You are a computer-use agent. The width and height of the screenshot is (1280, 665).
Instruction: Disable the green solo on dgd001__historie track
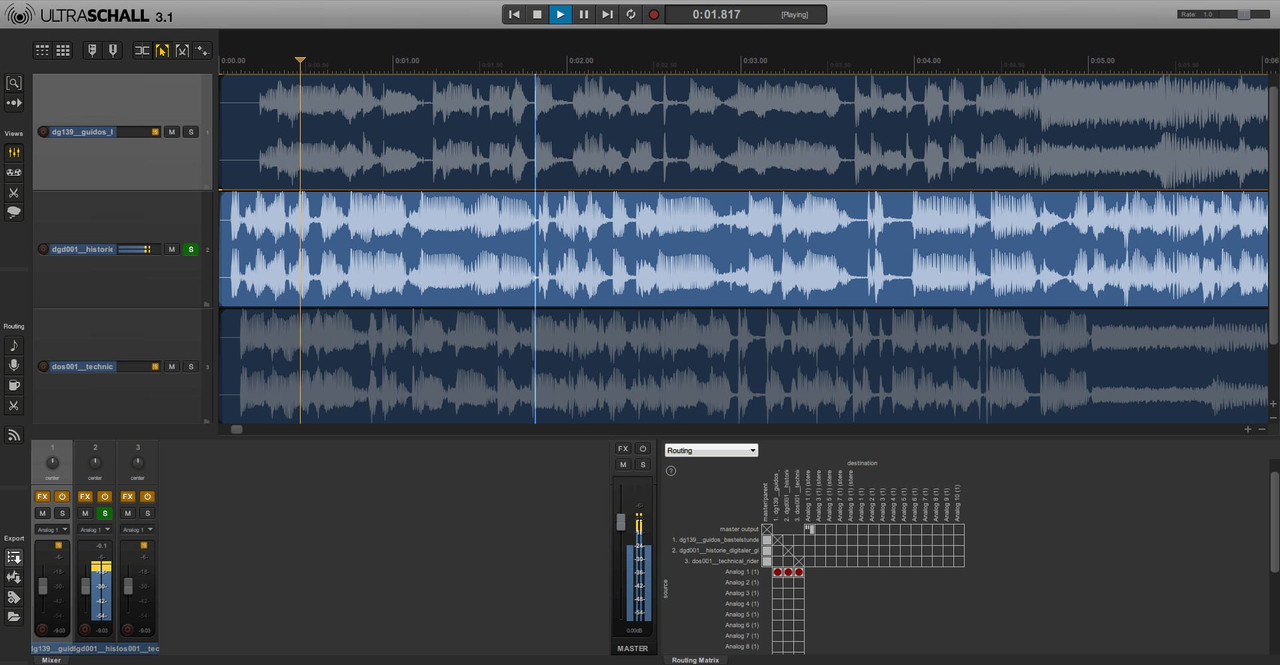(190, 249)
